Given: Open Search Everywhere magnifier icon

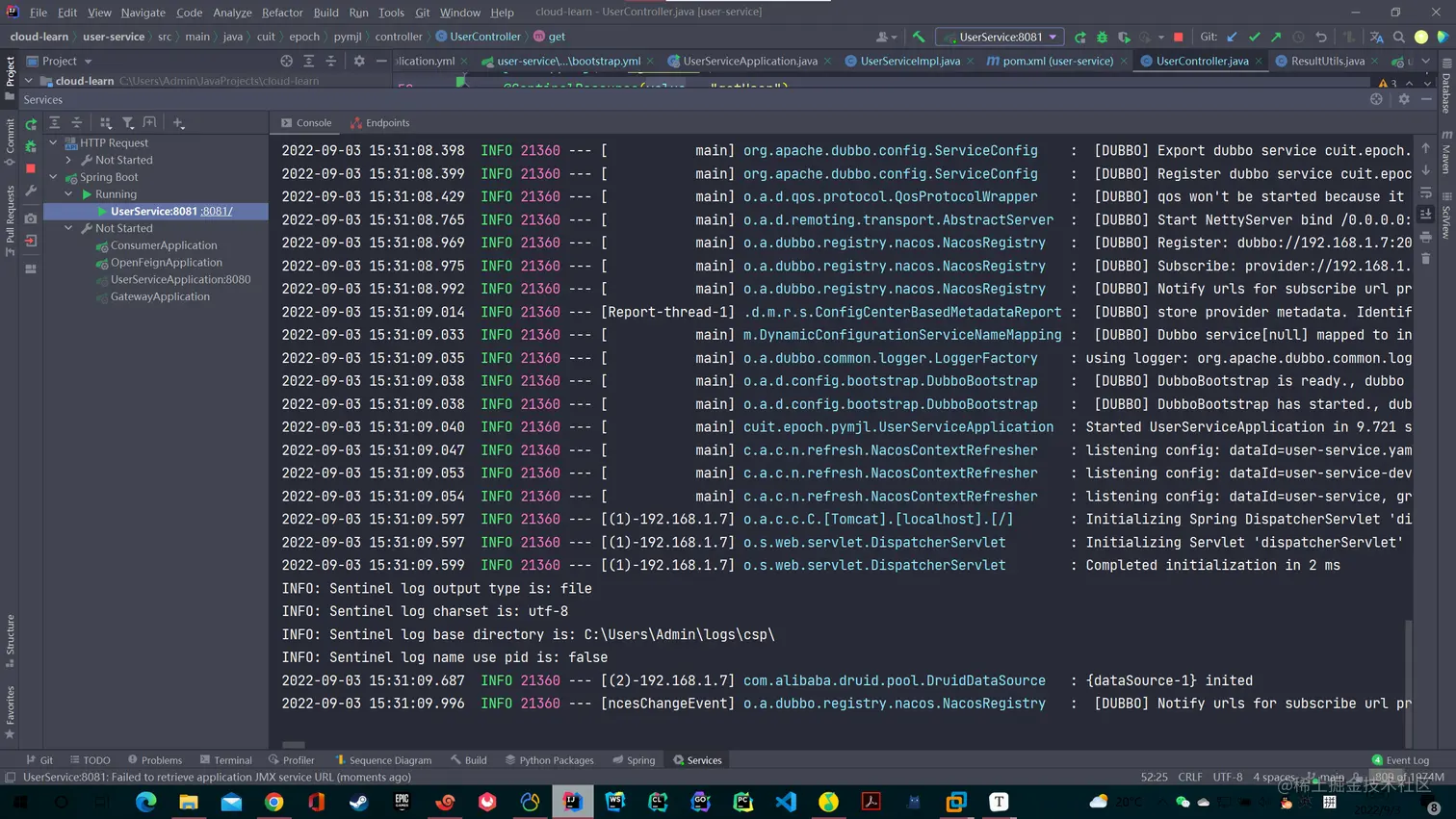Looking at the screenshot, I should coord(1399,37).
